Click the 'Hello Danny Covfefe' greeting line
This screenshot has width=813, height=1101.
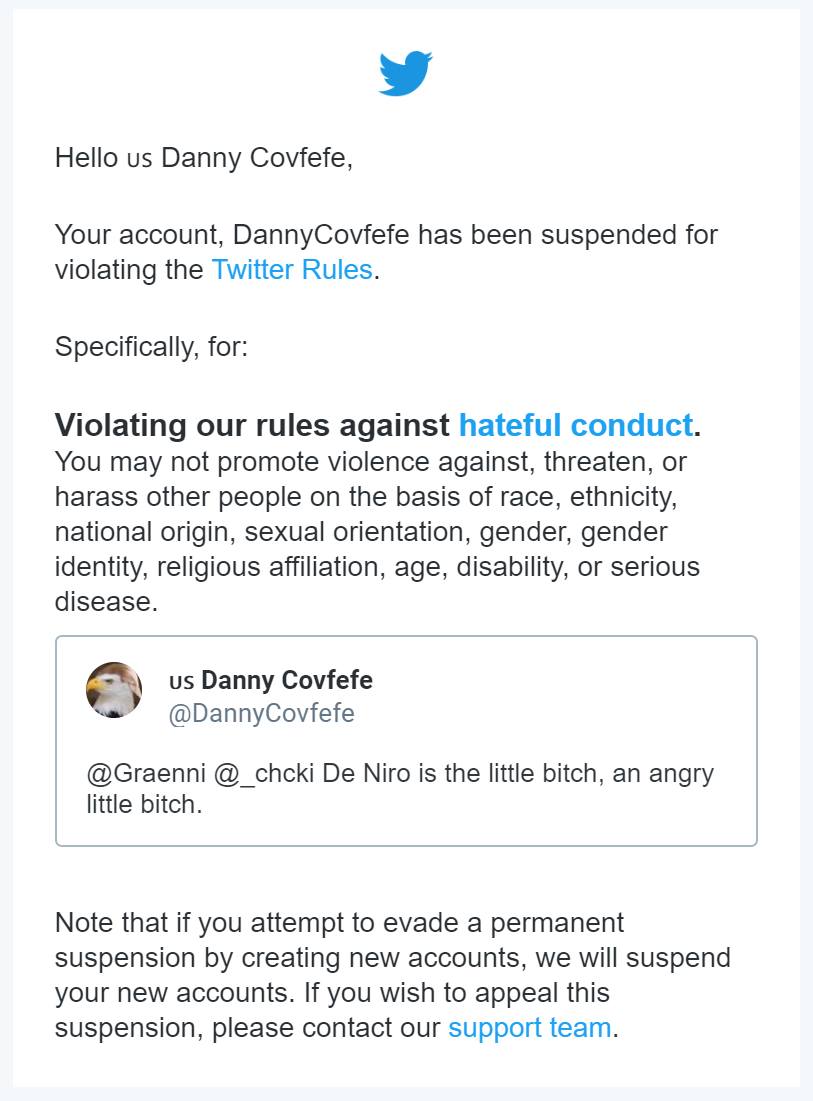coord(204,158)
